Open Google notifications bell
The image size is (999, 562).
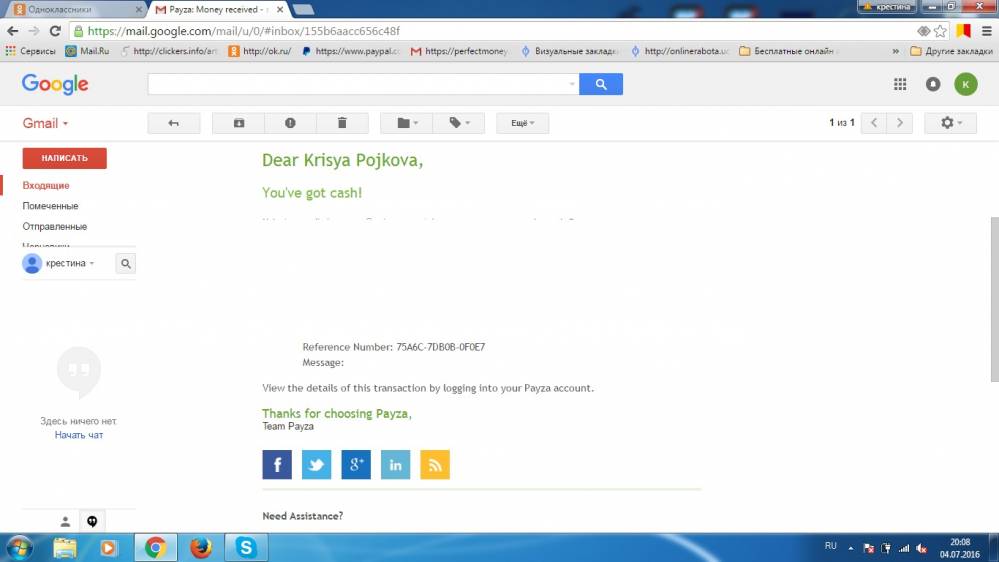tap(933, 84)
